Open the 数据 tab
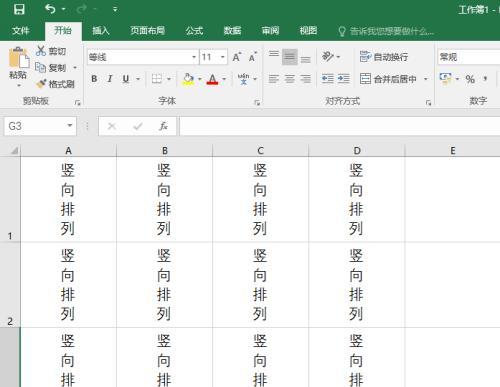The height and width of the screenshot is (387, 500). [232, 31]
